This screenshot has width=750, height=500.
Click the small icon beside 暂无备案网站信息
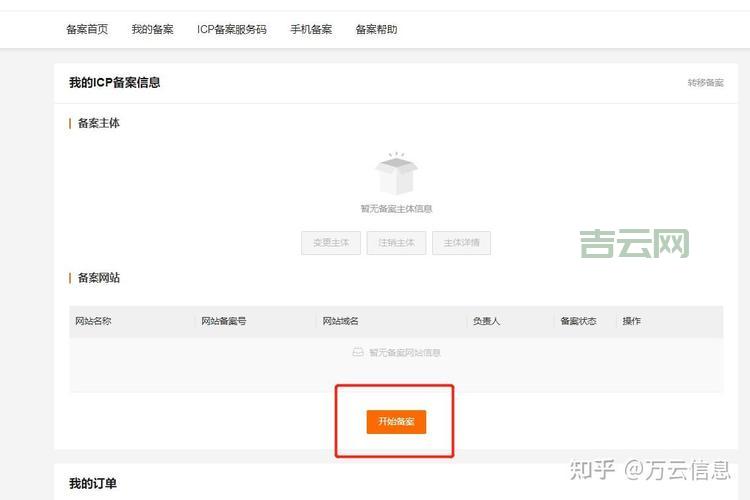pyautogui.click(x=358, y=353)
